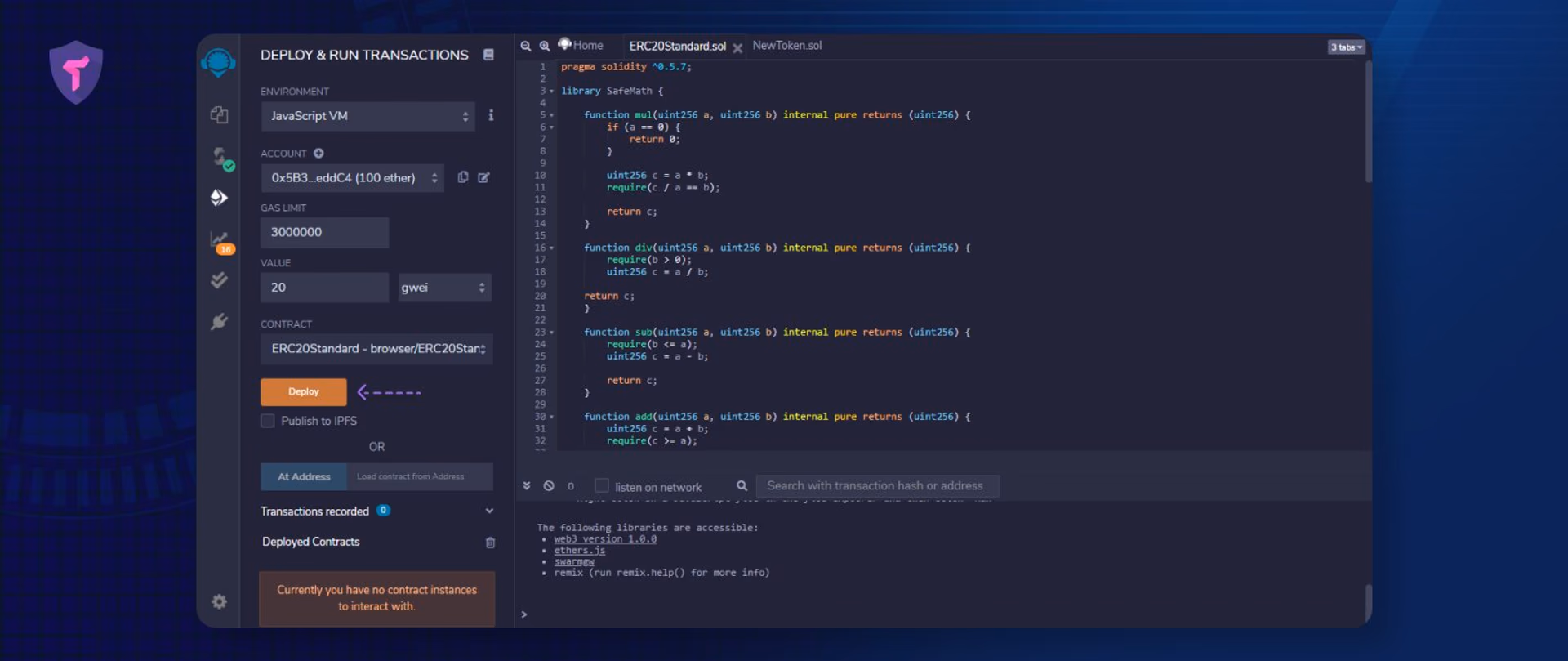Enable the Publish to IPFS checkbox
This screenshot has width=1568, height=661.
click(x=267, y=421)
